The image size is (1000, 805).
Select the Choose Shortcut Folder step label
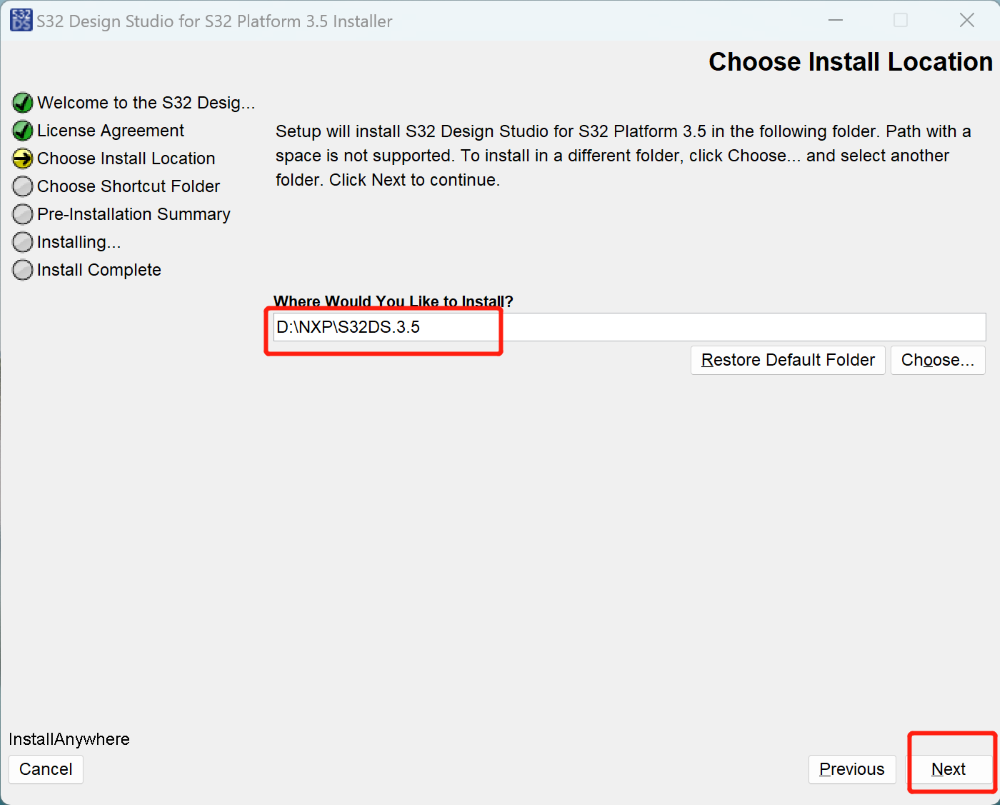pyautogui.click(x=128, y=187)
